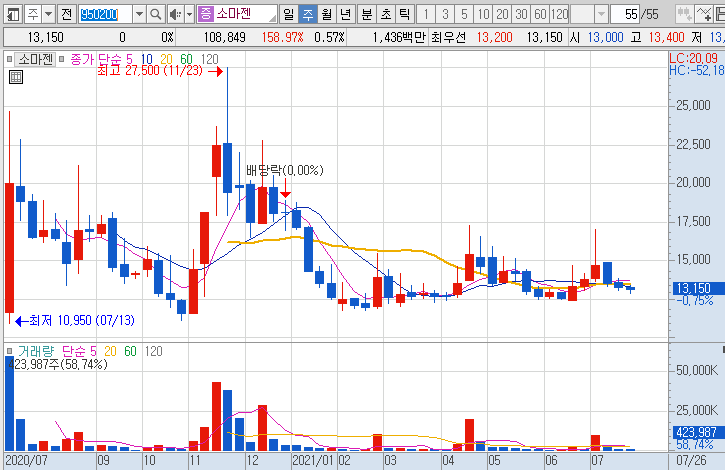Toggle the square before 거래량 volume label
This screenshot has height=470, width=725.
click(9, 351)
